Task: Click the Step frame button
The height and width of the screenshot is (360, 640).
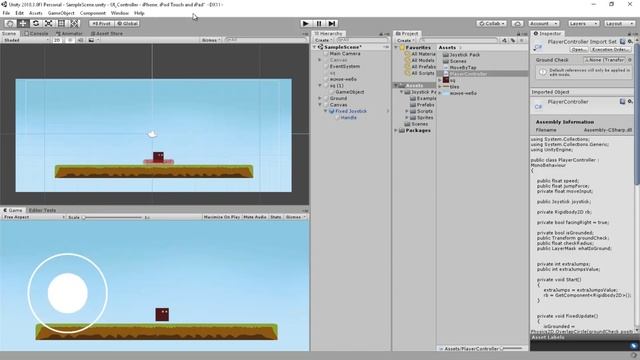Action: pyautogui.click(x=332, y=24)
